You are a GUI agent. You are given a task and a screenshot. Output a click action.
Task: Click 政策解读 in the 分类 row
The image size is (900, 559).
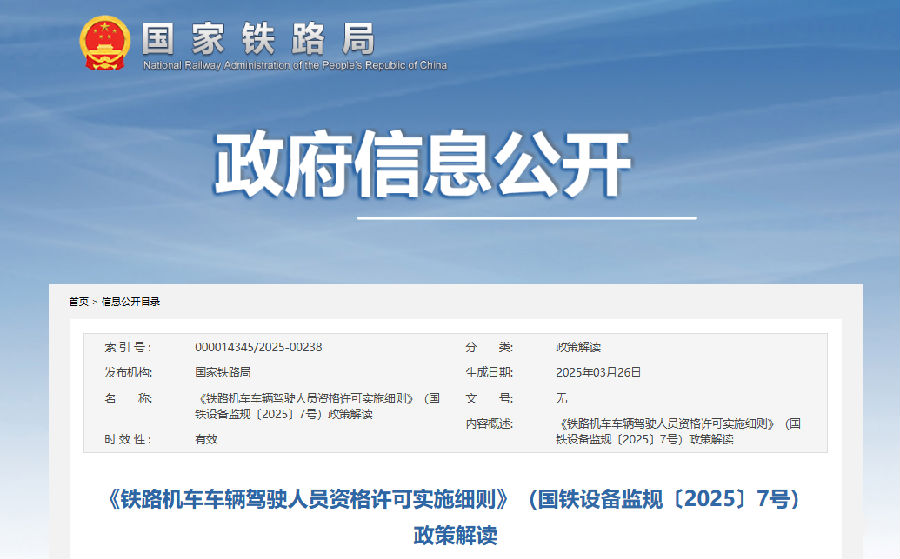point(578,347)
